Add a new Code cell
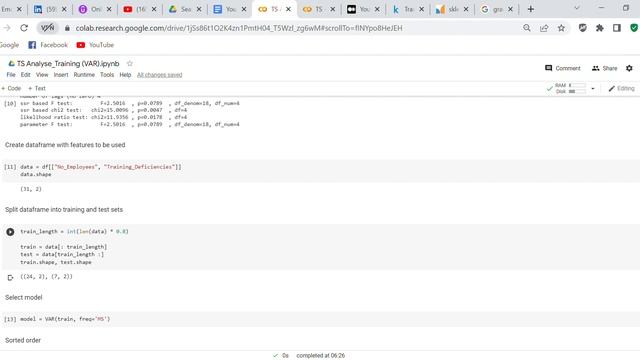 pos(11,88)
